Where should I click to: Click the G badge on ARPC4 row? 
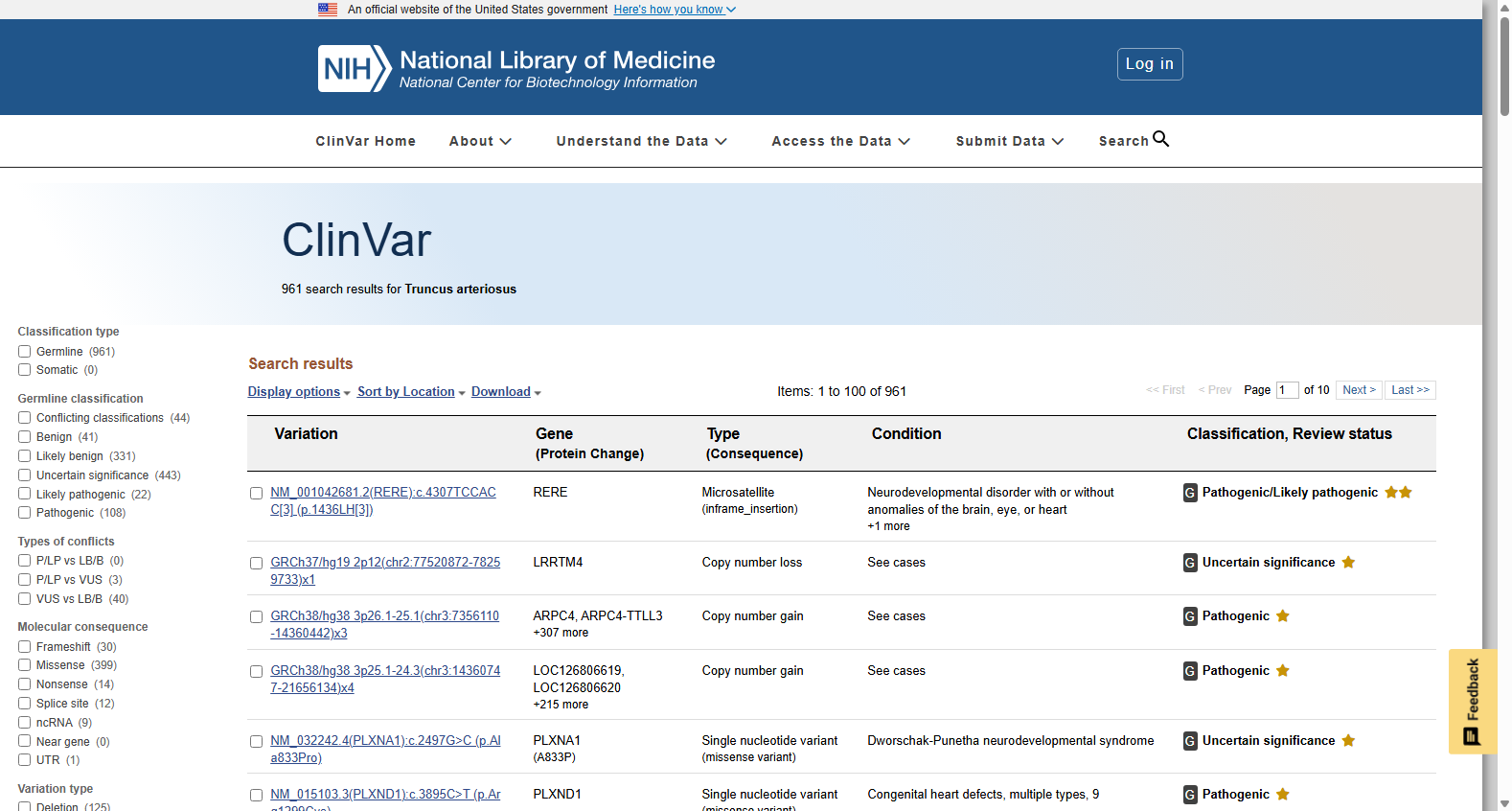tap(1190, 616)
